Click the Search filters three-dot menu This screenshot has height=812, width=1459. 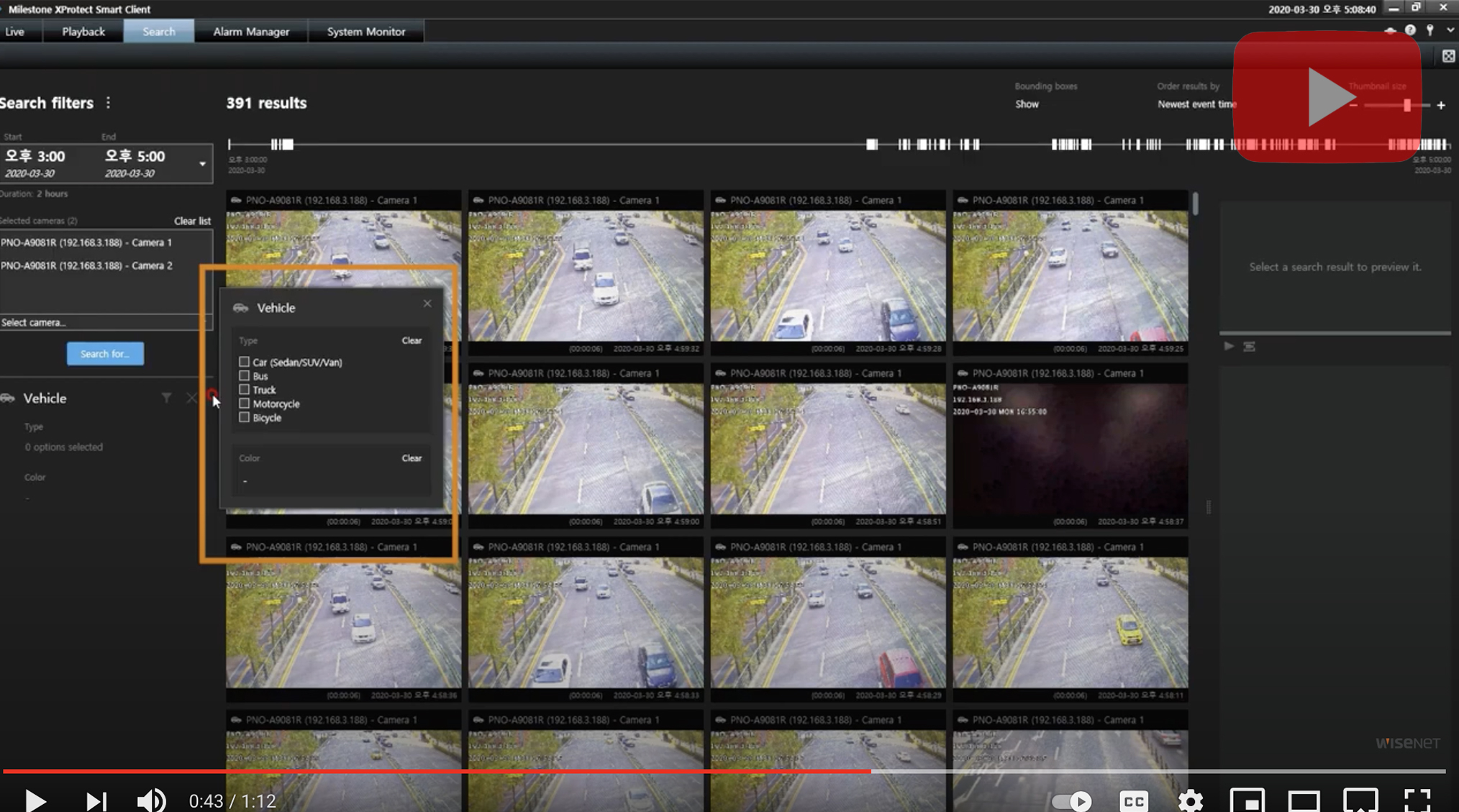tap(109, 103)
